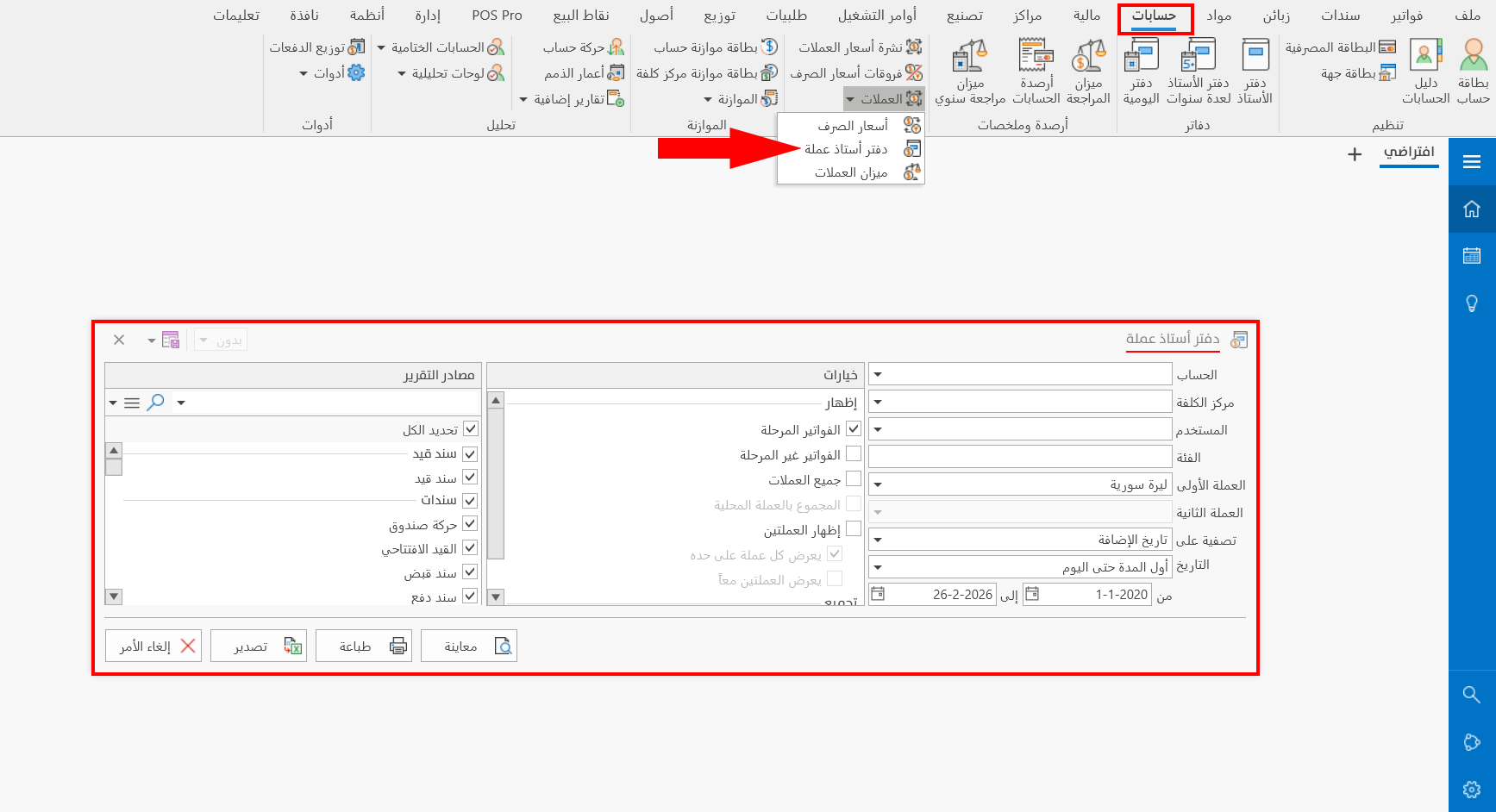The image size is (1496, 812).
Task: Toggle القيد الافتتاحي checkbox
Action: [470, 547]
